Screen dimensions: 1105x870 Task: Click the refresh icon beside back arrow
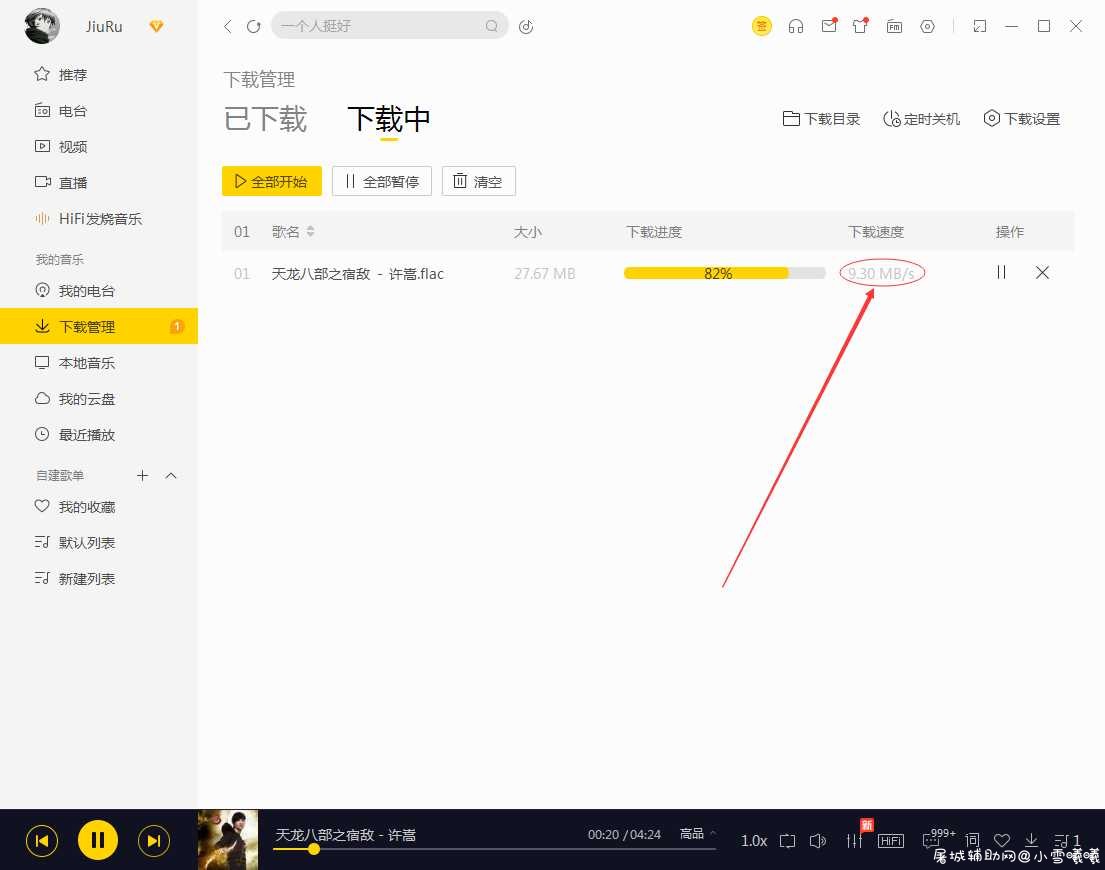[x=254, y=27]
